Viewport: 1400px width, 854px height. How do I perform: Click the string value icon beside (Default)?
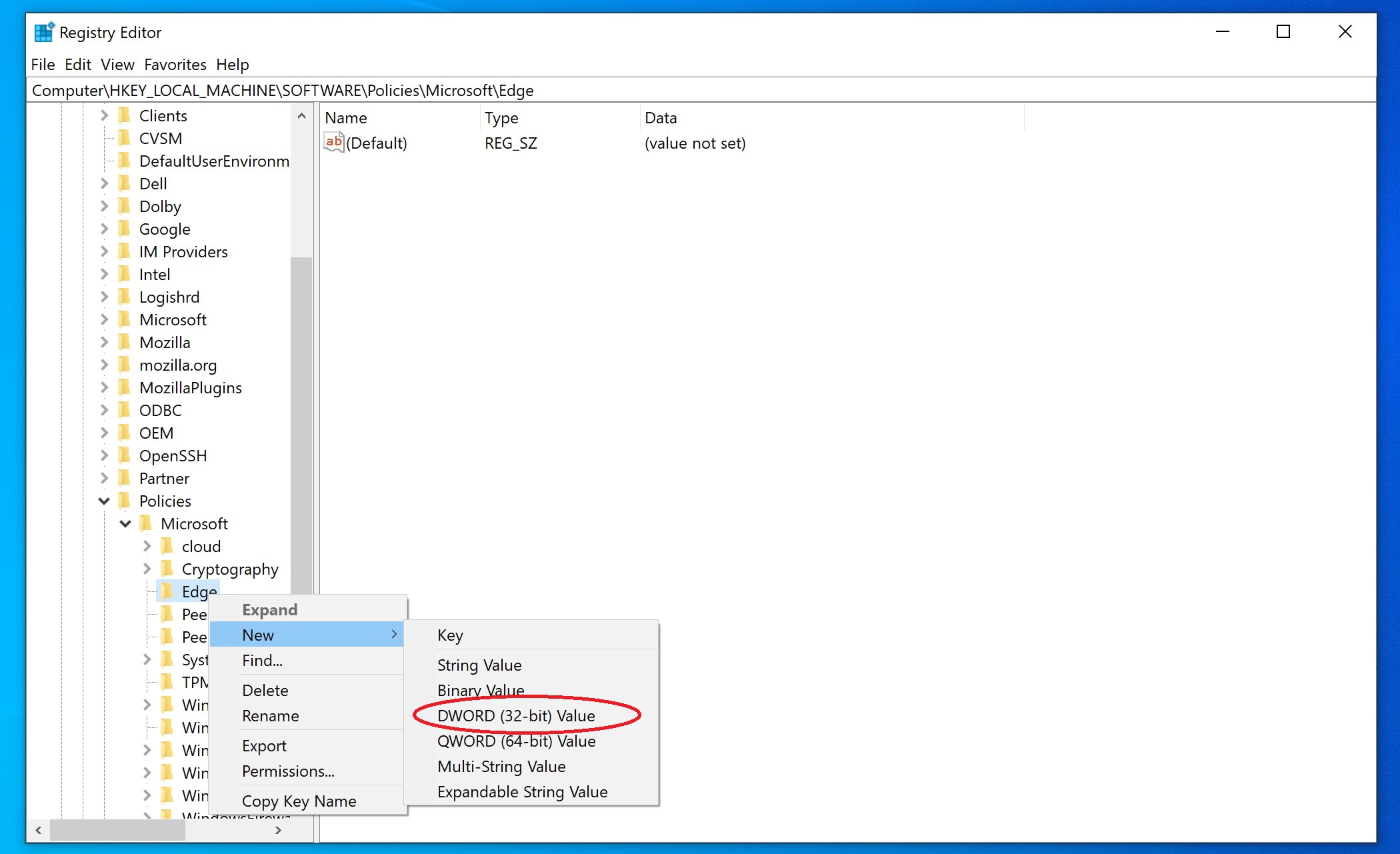[x=334, y=142]
